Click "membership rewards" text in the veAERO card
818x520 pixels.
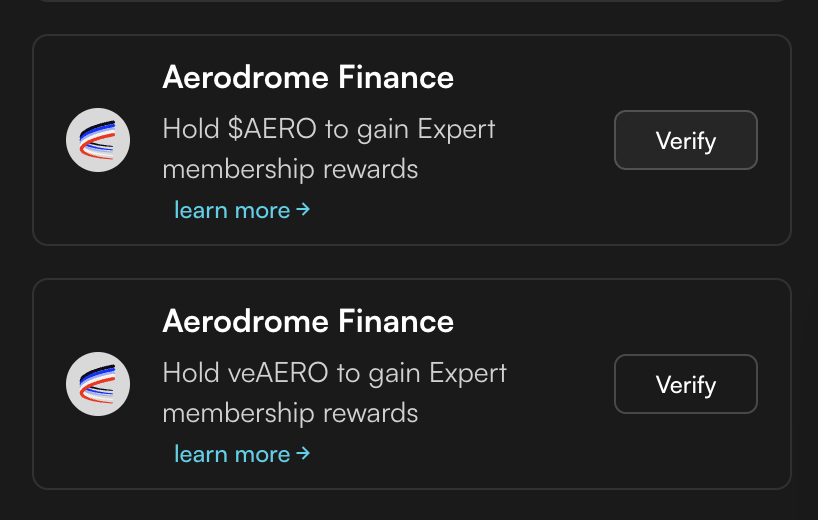tap(290, 412)
